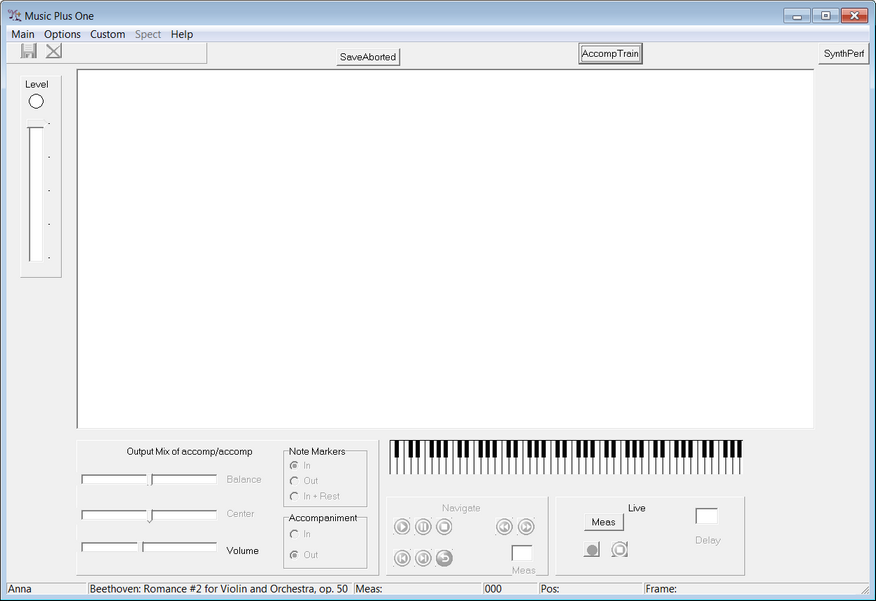
Task: Click the fast-forward icon in Navigate
Action: tap(526, 527)
